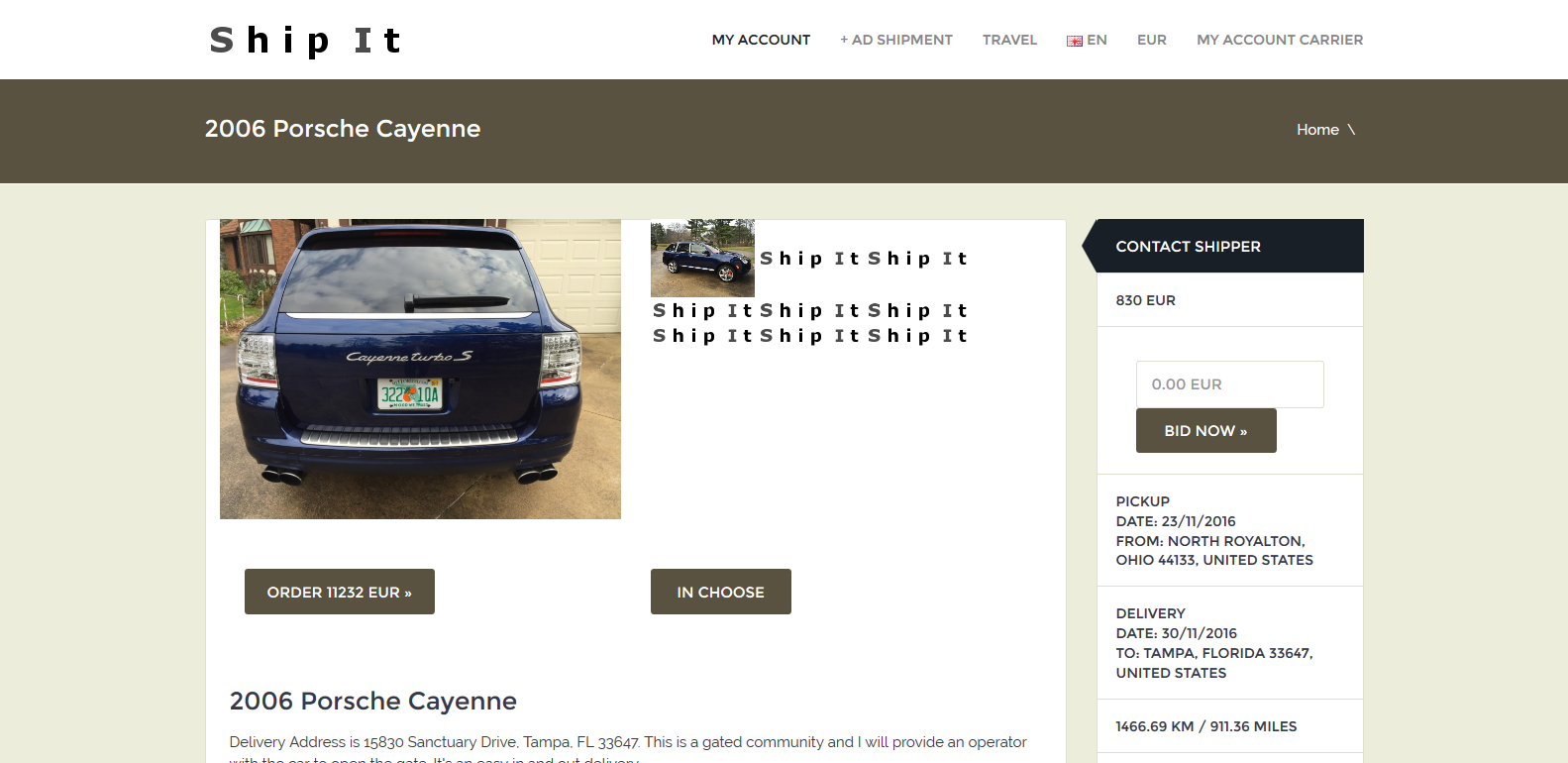Click the CONTACT SHIPPER header

coord(1188,247)
